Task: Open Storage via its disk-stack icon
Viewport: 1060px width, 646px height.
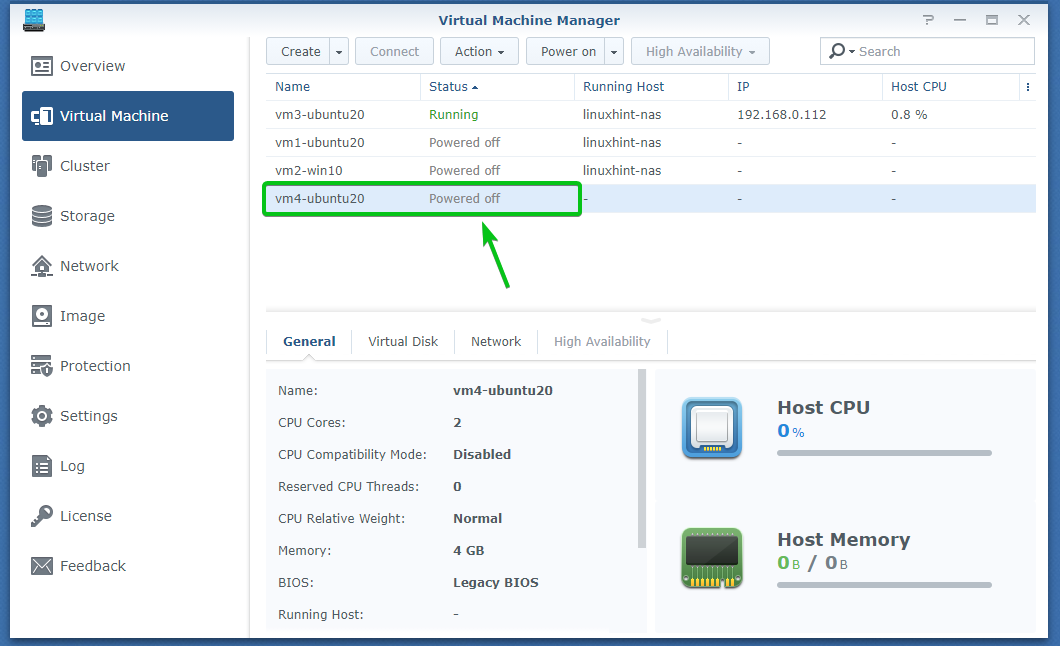Action: click(x=42, y=216)
